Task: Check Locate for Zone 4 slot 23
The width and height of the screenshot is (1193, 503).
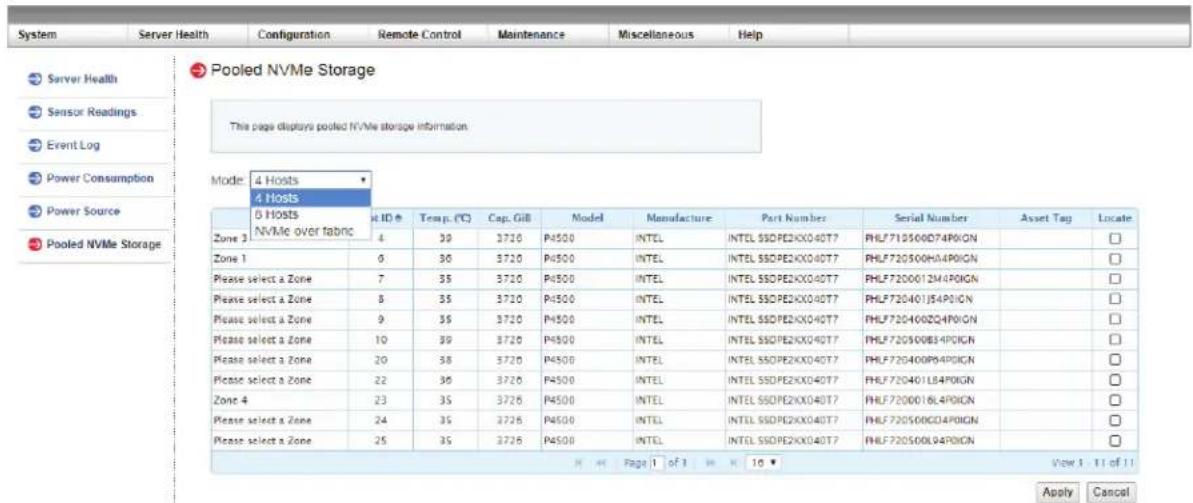Action: tap(1115, 400)
